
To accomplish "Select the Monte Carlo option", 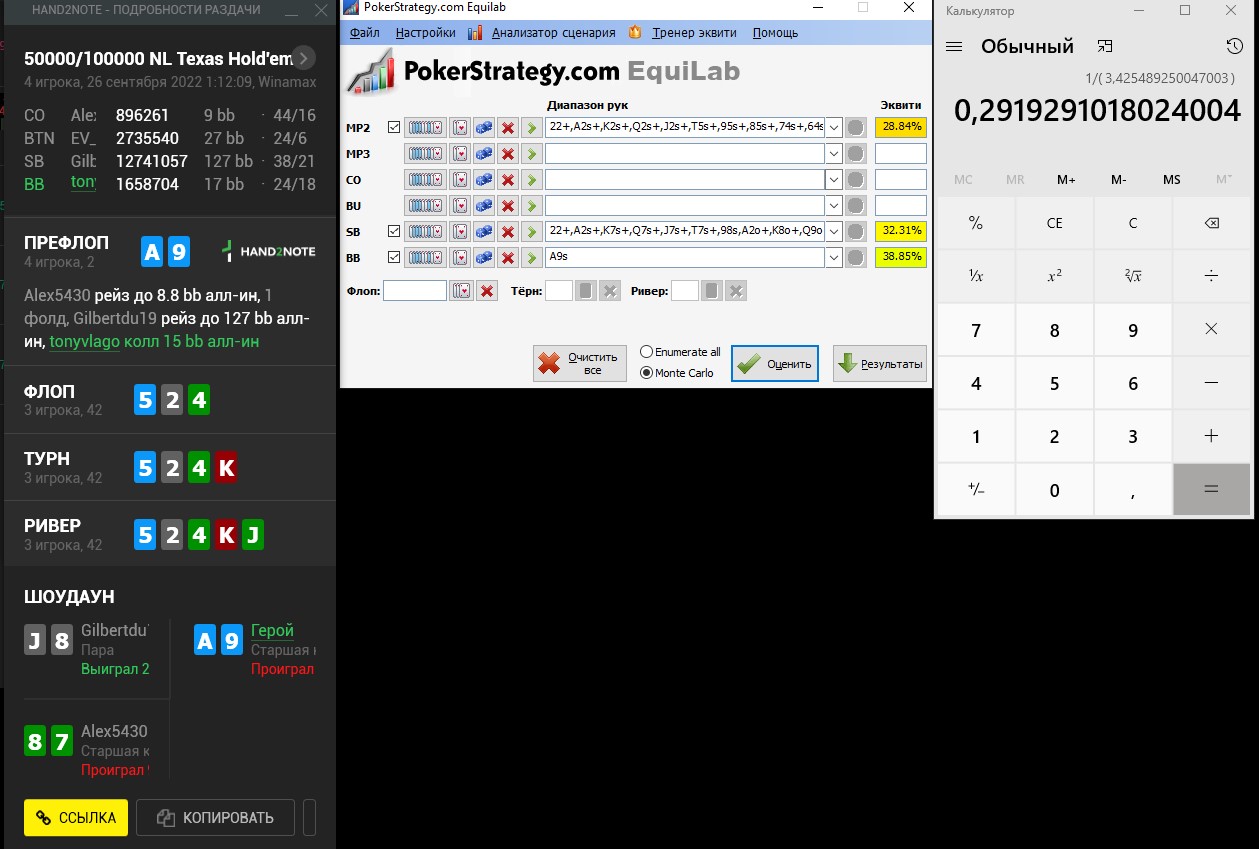I will [x=677, y=373].
